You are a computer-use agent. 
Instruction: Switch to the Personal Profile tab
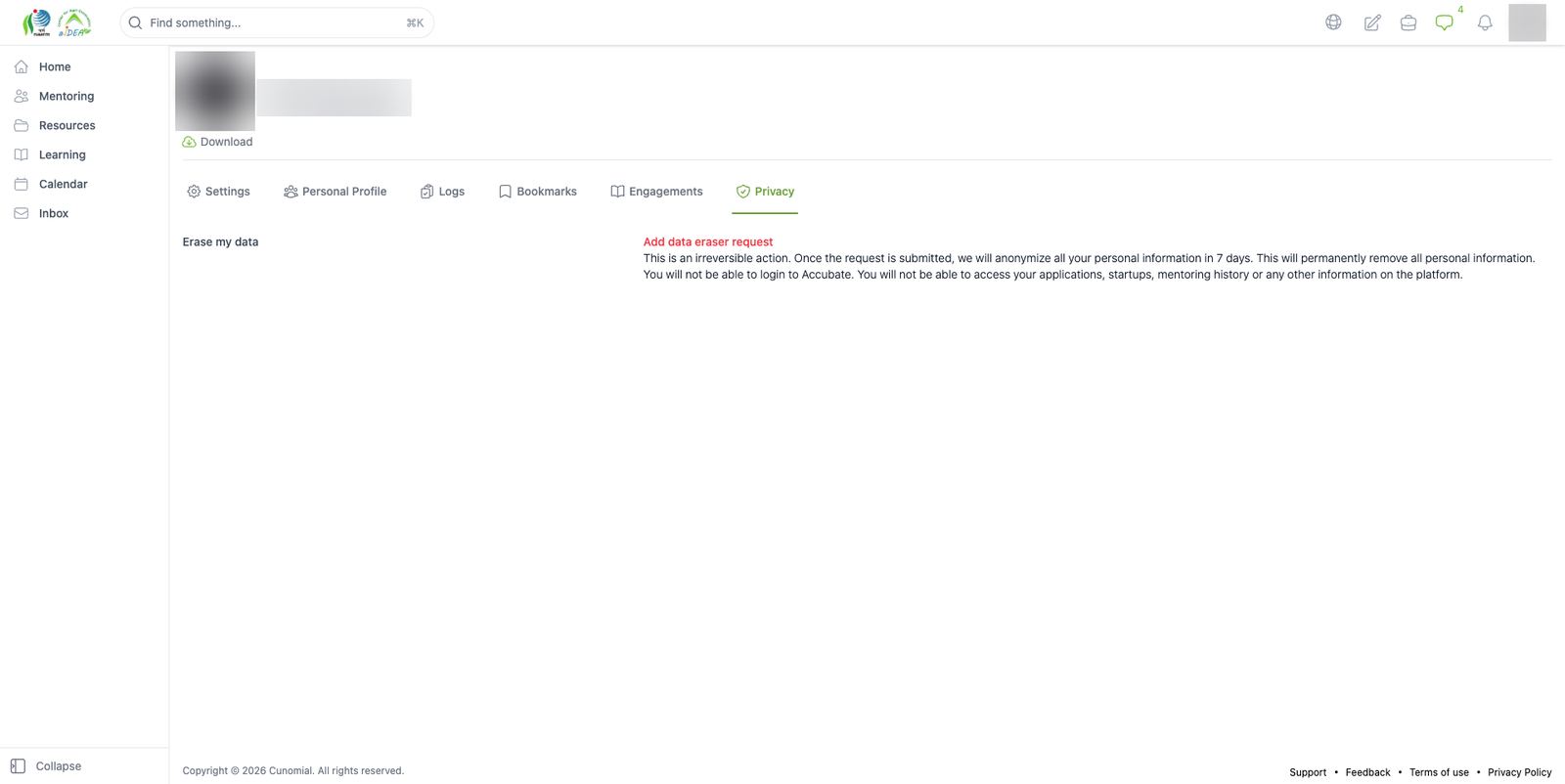pos(335,192)
